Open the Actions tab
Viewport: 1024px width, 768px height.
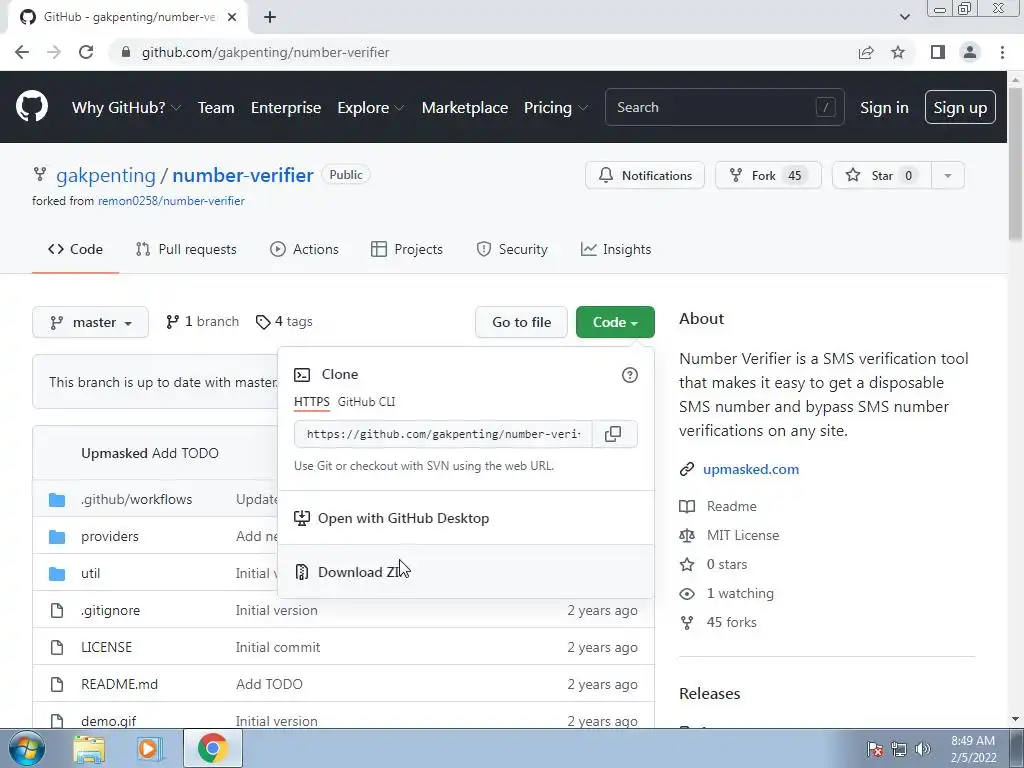304,249
